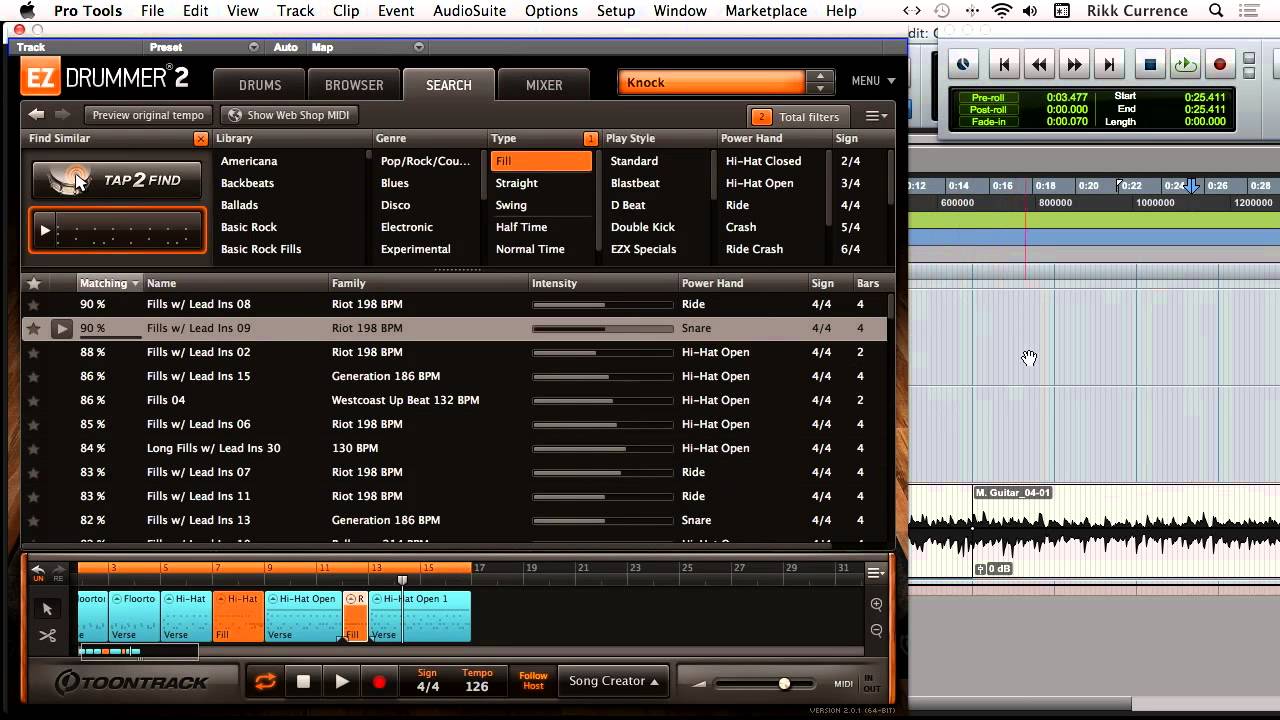Zoom out of the song track
The image size is (1280, 720).
click(x=877, y=630)
